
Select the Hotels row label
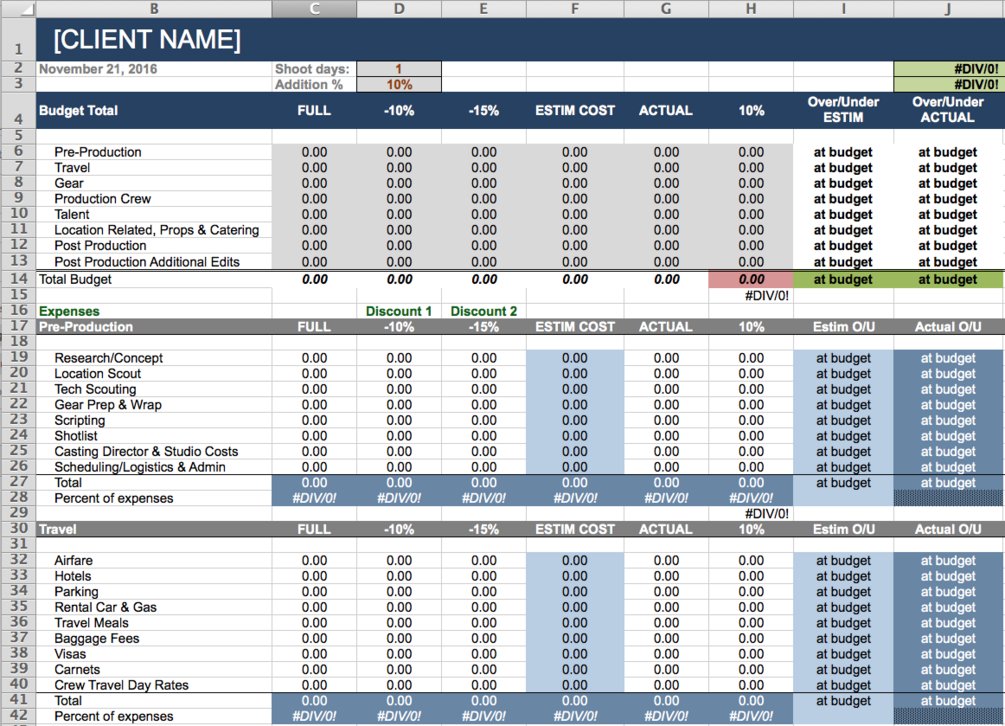(x=72, y=576)
